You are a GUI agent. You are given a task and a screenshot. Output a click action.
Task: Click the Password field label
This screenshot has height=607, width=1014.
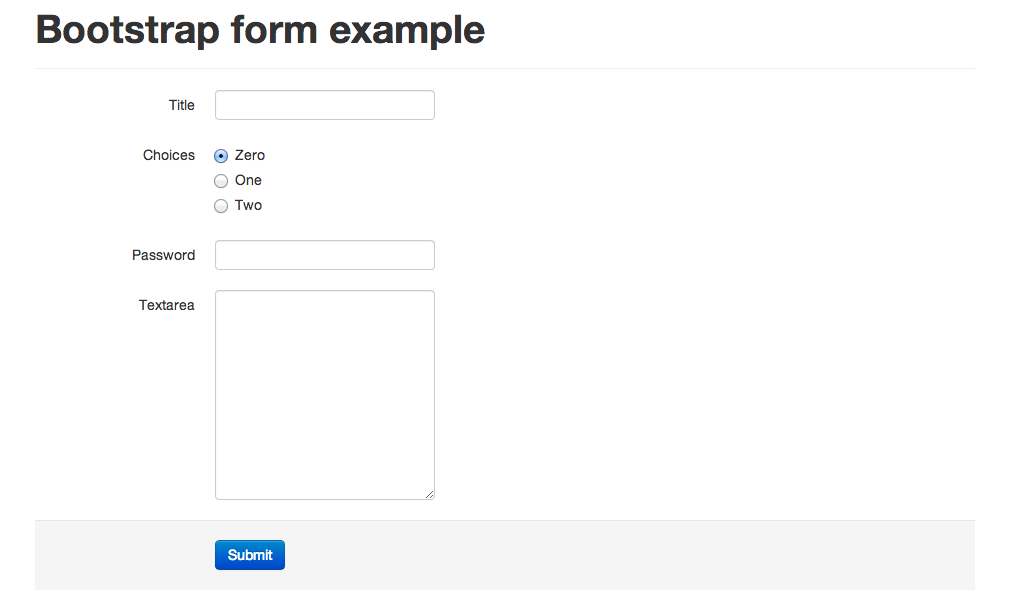tap(163, 255)
